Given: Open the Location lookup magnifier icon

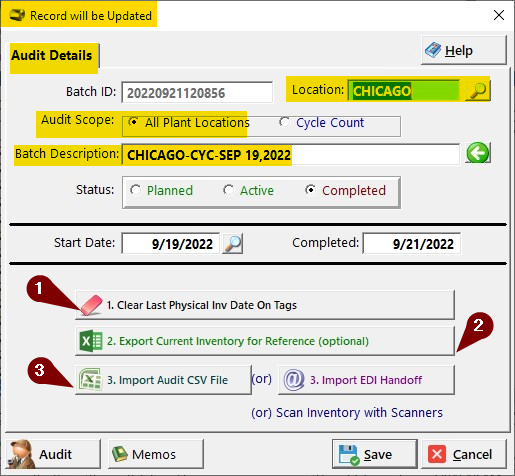Looking at the screenshot, I should 478,90.
